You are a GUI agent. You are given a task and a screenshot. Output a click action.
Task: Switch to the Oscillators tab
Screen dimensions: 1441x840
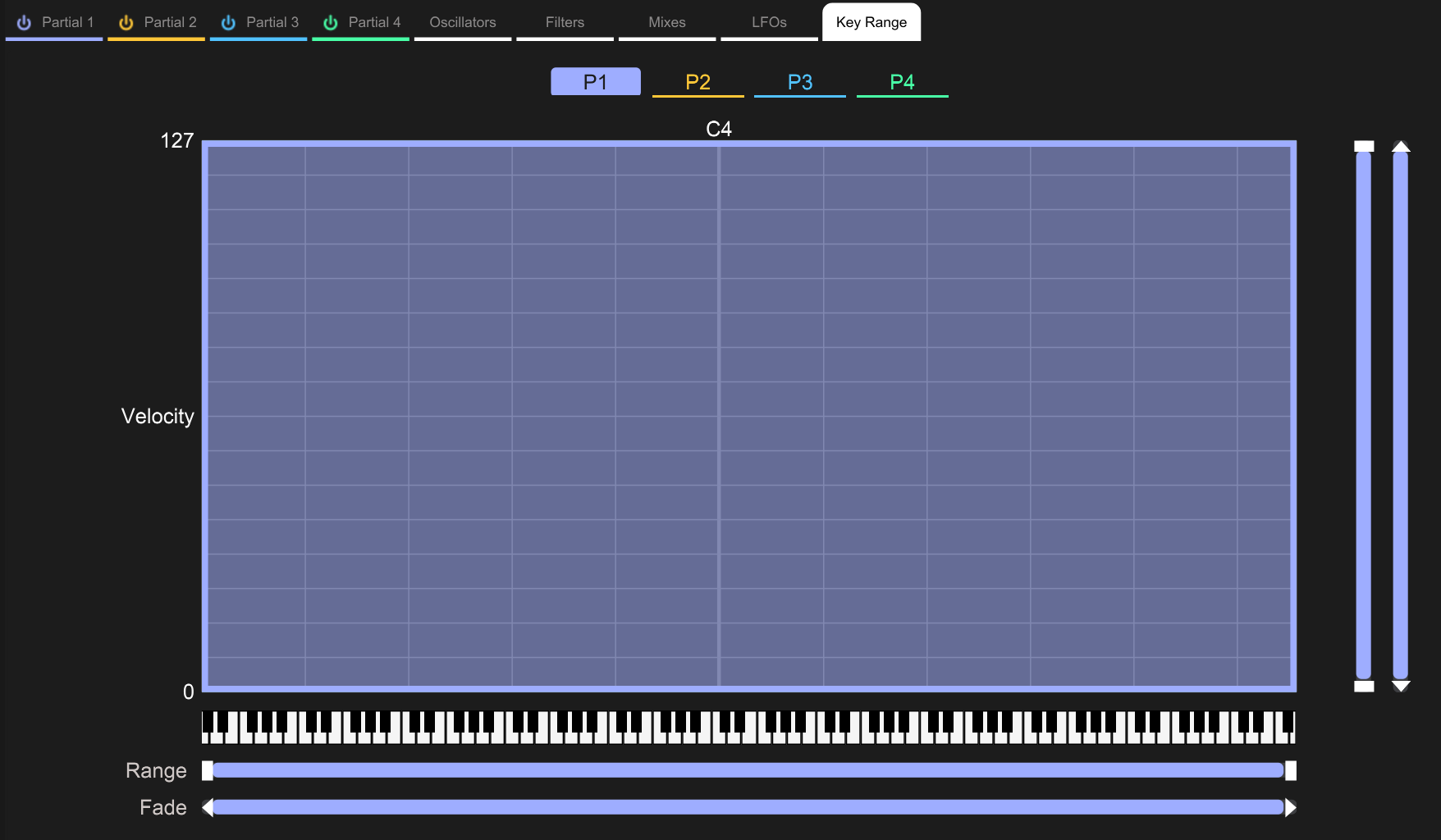pos(463,22)
